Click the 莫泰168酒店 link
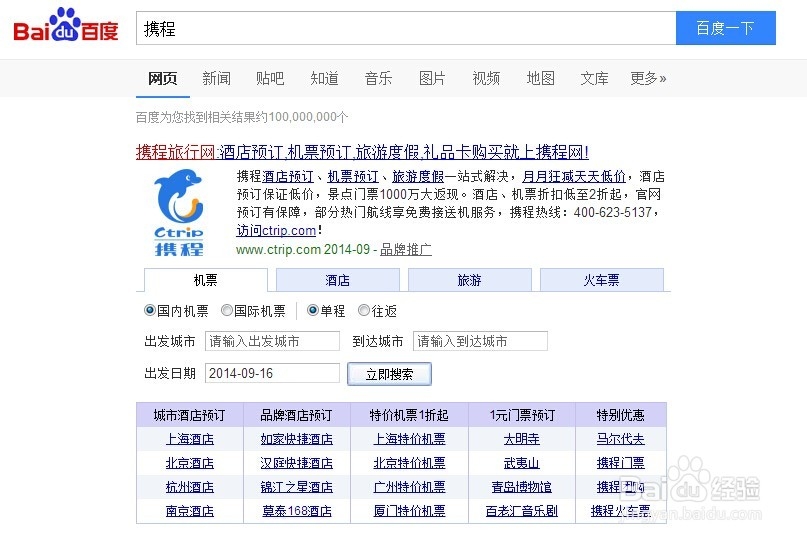The image size is (807, 542). (x=297, y=511)
